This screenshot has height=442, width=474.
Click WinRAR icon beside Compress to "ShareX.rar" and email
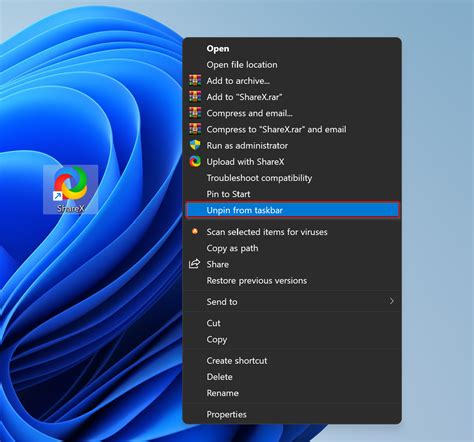pyautogui.click(x=195, y=129)
